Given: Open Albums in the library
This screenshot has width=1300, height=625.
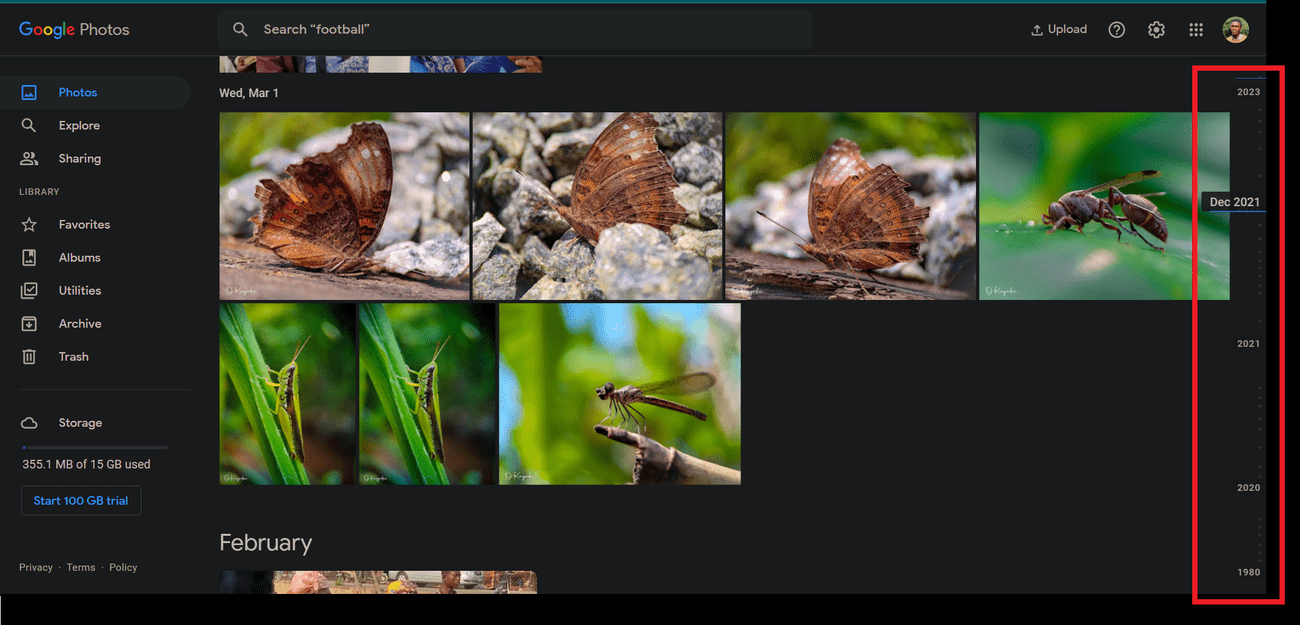Looking at the screenshot, I should [79, 258].
